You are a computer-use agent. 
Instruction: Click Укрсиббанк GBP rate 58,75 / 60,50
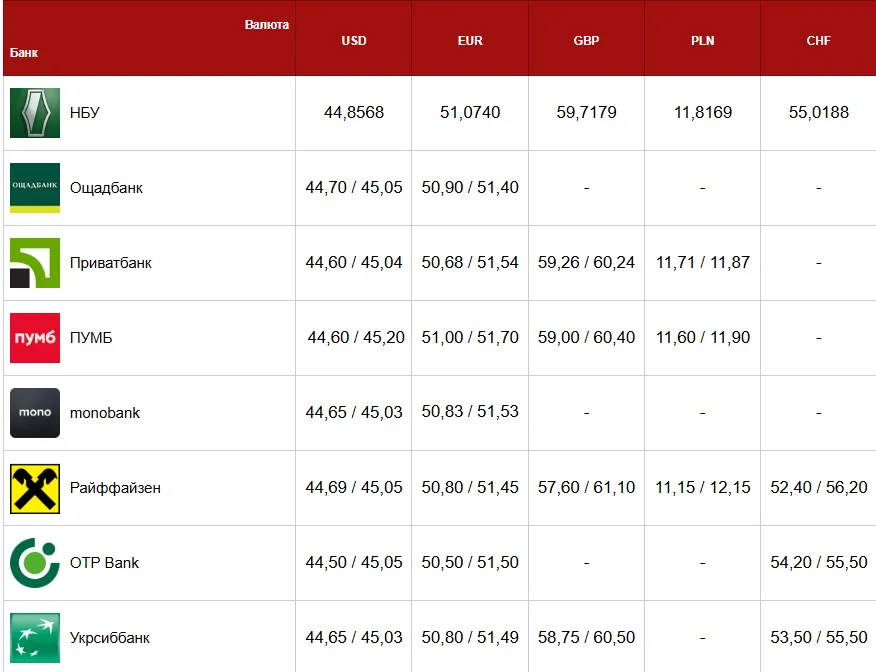point(586,637)
